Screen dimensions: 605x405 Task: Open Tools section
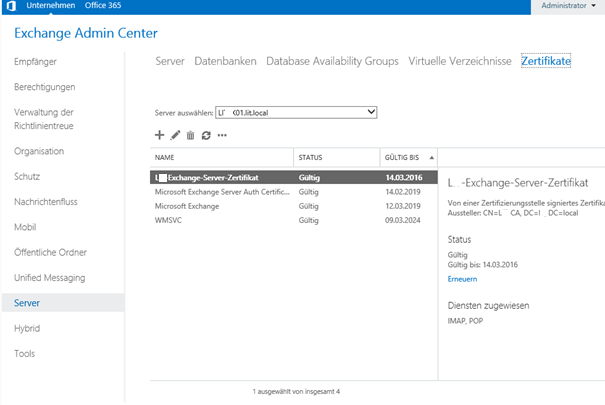coord(25,354)
